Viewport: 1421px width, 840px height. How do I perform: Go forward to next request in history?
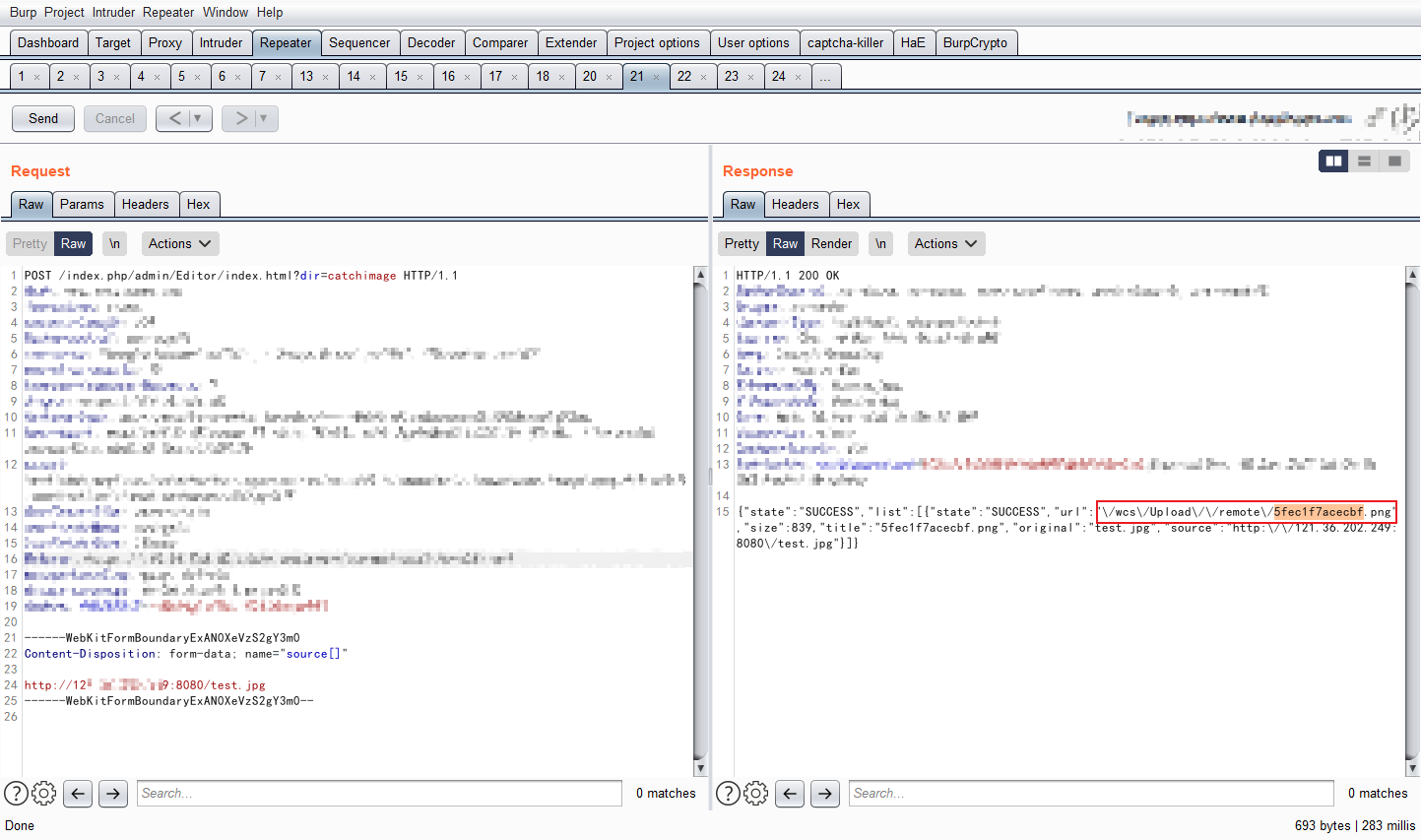(x=240, y=118)
